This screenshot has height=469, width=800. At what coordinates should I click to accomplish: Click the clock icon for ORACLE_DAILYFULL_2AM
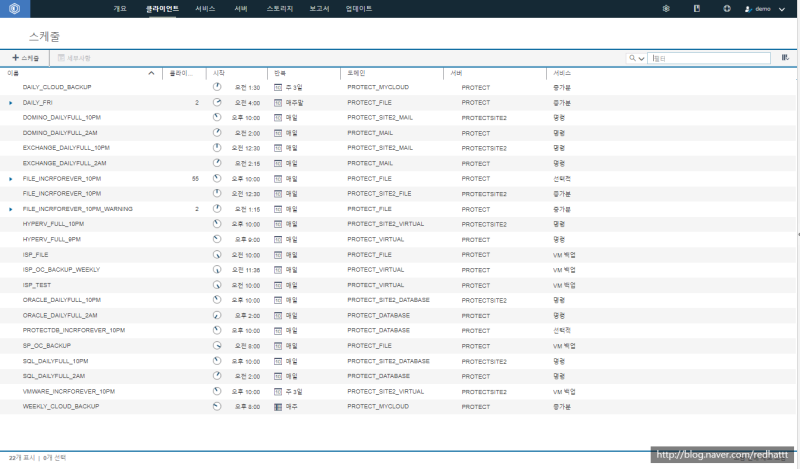tap(217, 315)
